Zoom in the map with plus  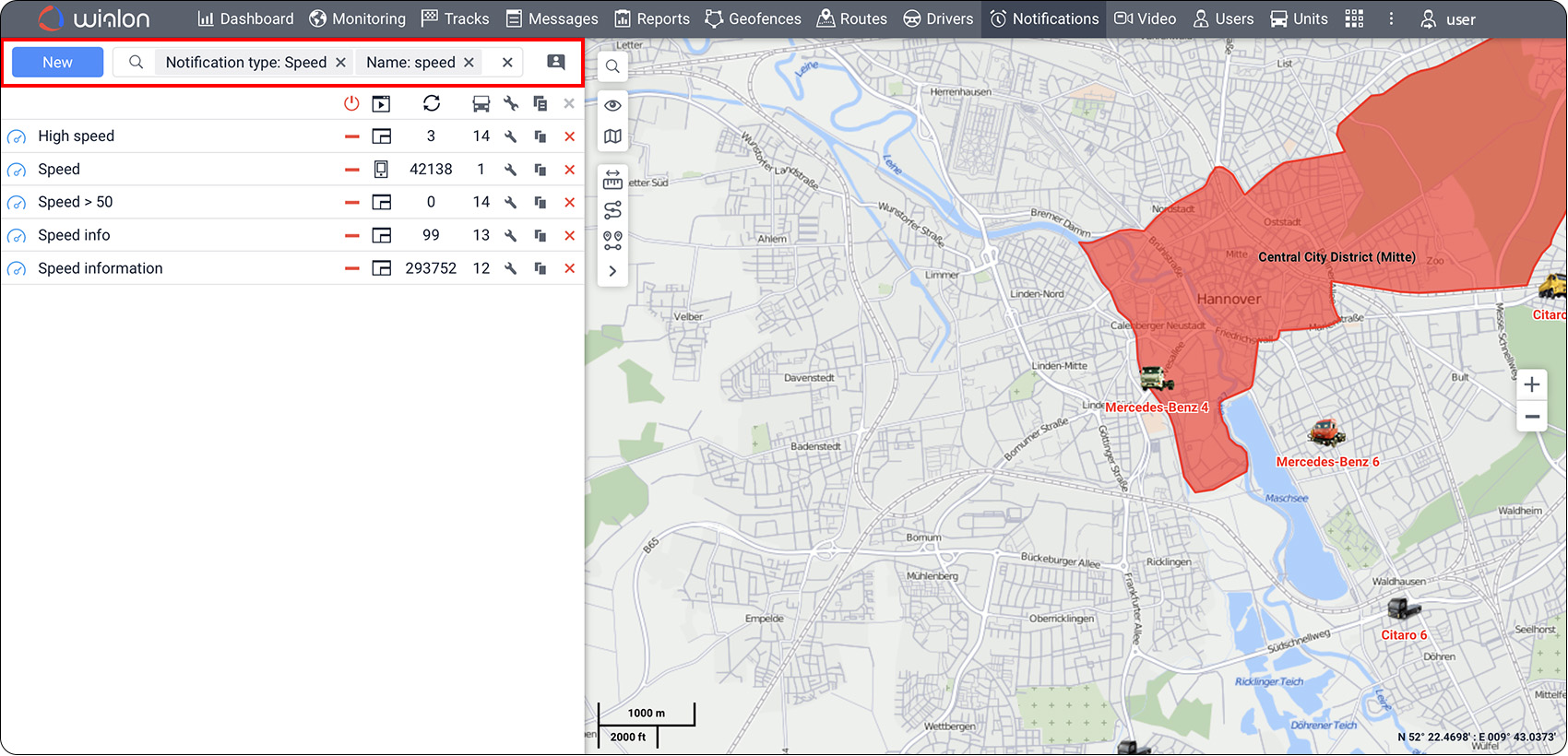[1532, 384]
